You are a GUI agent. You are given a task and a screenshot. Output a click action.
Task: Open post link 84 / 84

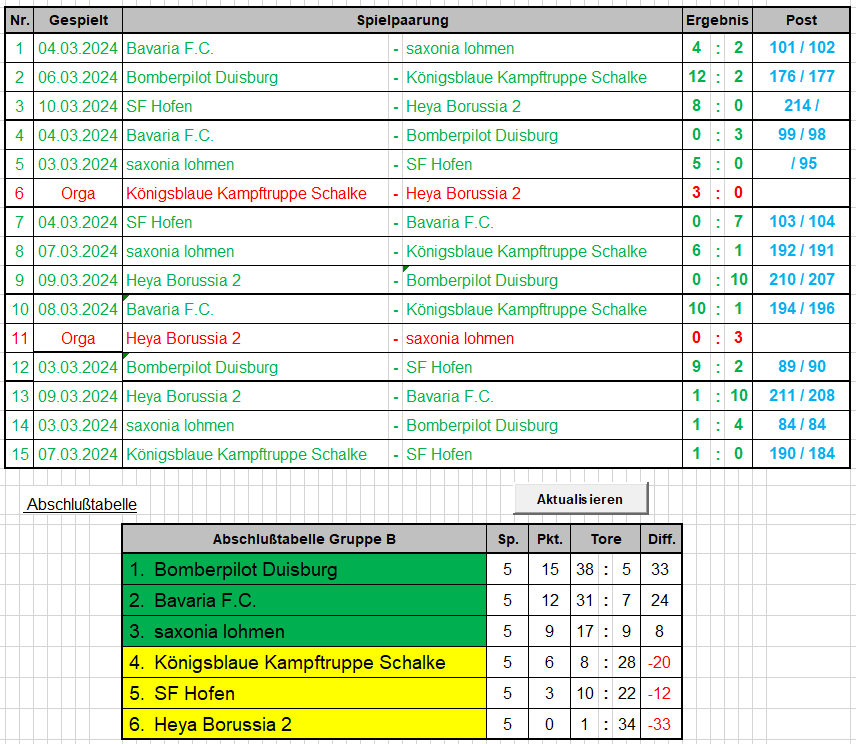[x=802, y=424]
